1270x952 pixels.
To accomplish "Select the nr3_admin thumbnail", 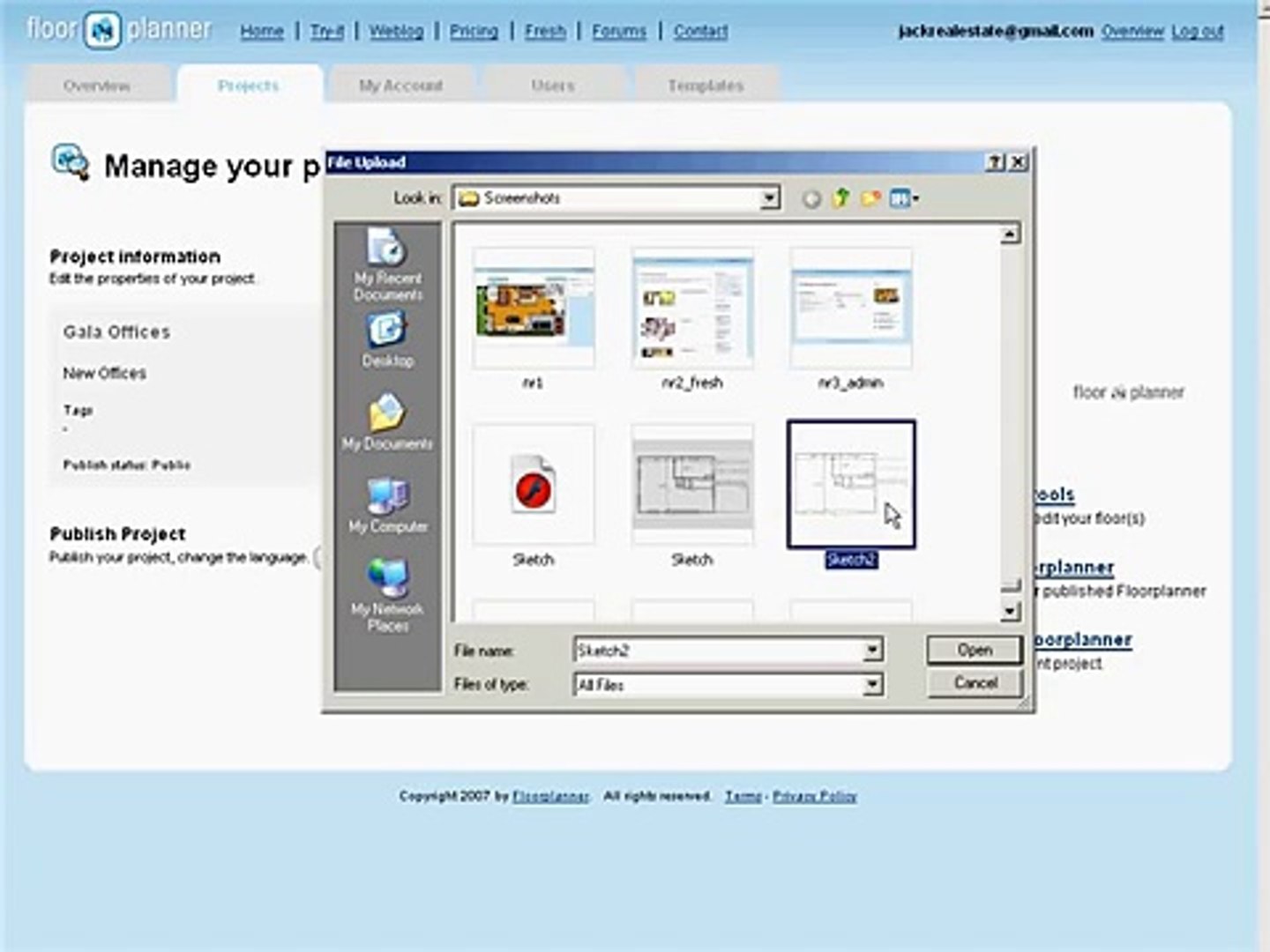I will pyautogui.click(x=851, y=308).
